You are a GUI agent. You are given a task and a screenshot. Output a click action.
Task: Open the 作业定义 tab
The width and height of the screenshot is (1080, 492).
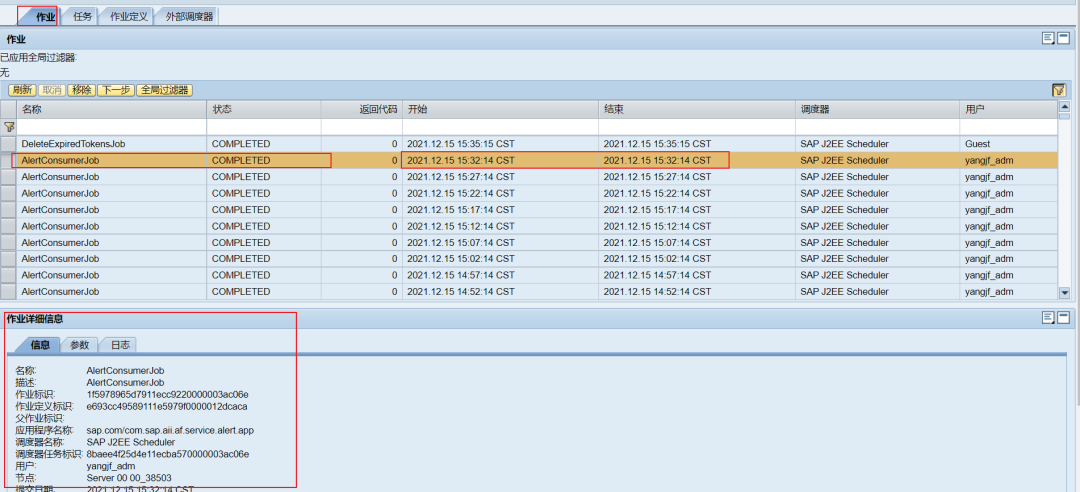[129, 17]
